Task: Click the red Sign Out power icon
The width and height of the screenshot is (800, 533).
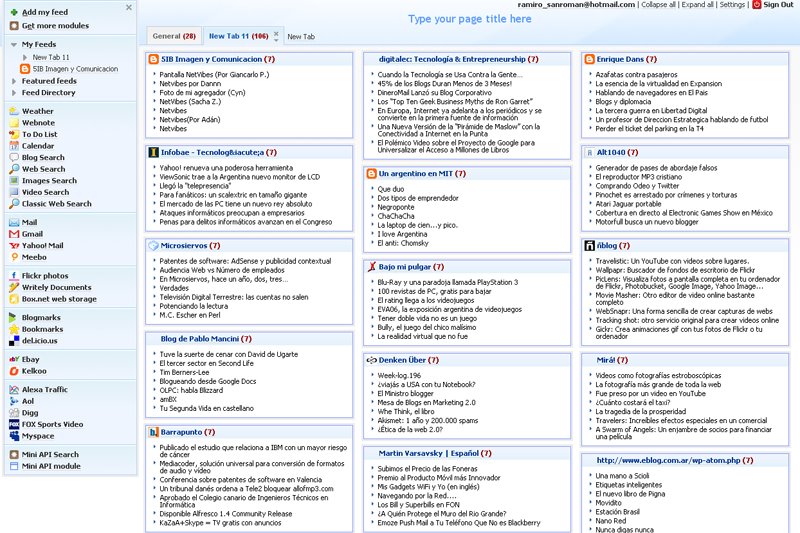Action: click(x=757, y=5)
